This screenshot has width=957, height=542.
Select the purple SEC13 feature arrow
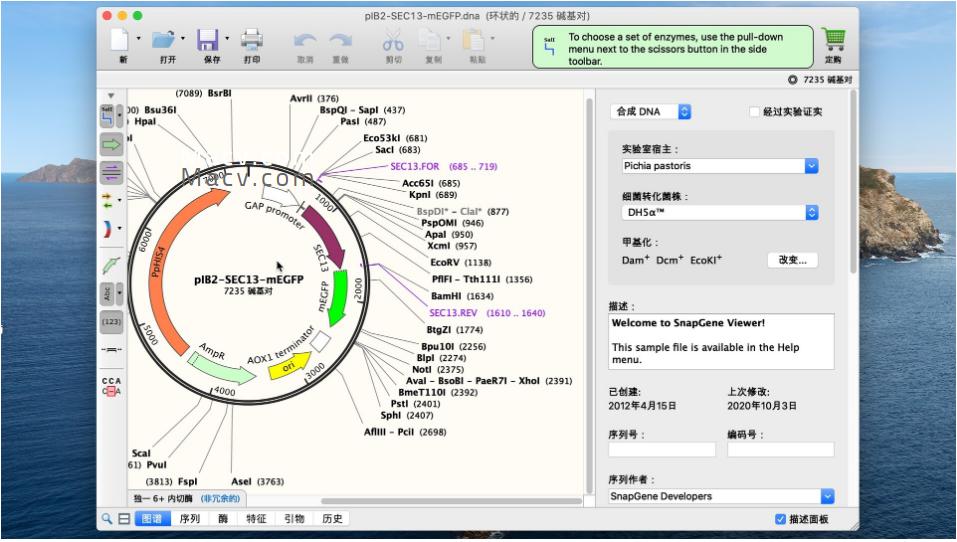(327, 236)
